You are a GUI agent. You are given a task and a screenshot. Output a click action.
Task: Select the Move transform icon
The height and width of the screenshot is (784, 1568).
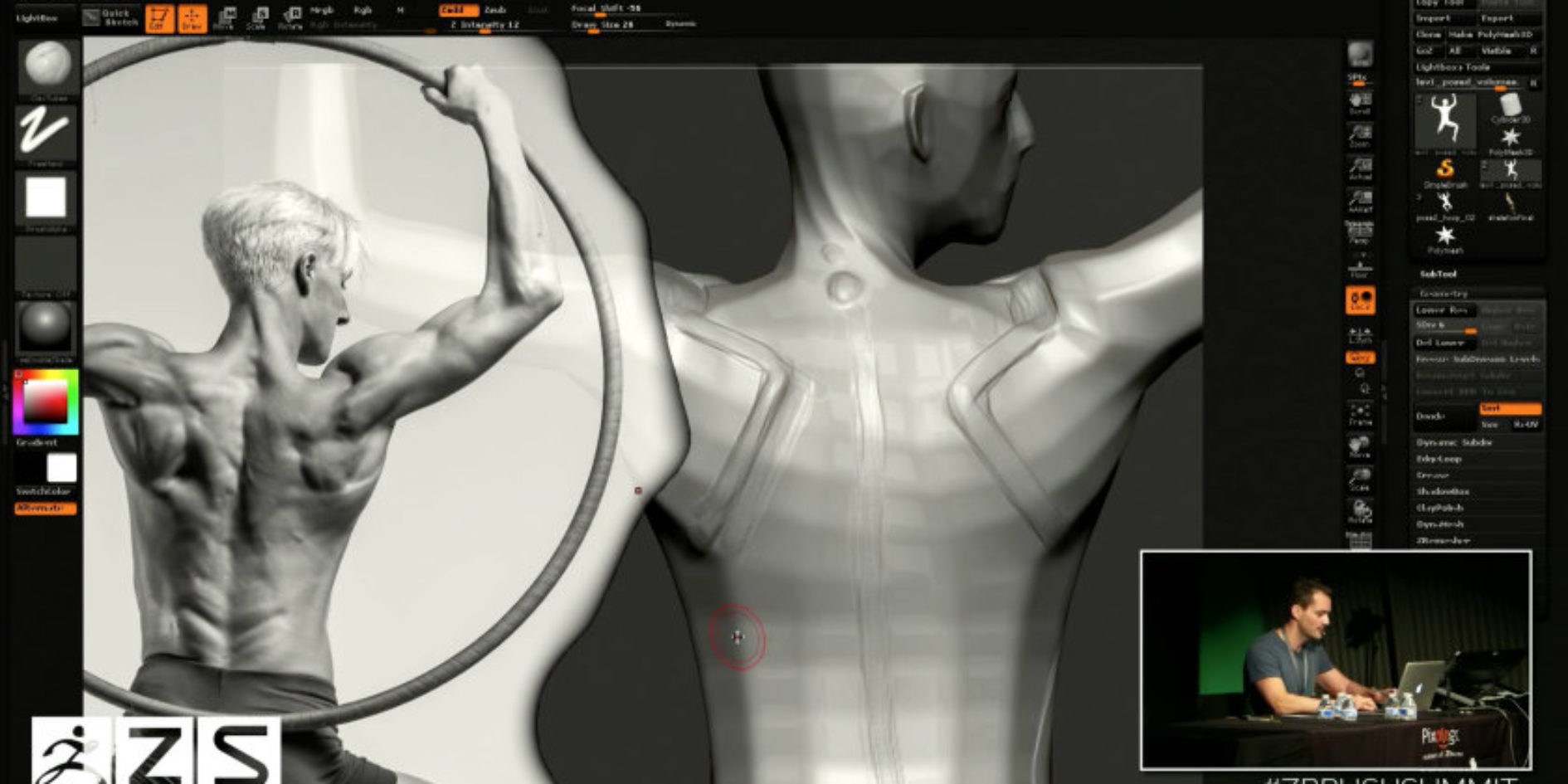tap(225, 18)
